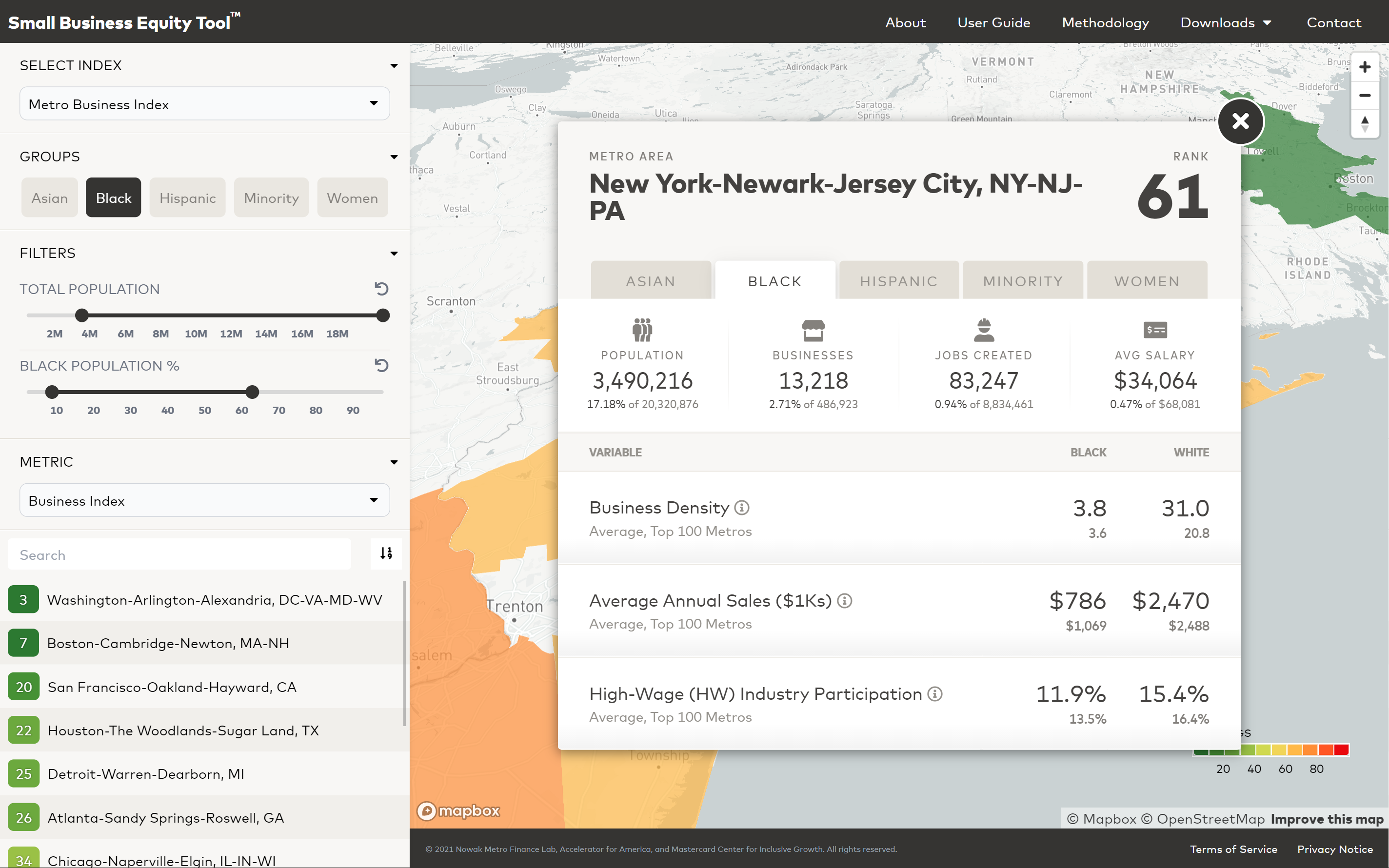Open Business Density info icon
The width and height of the screenshot is (1389, 868).
coord(742,508)
